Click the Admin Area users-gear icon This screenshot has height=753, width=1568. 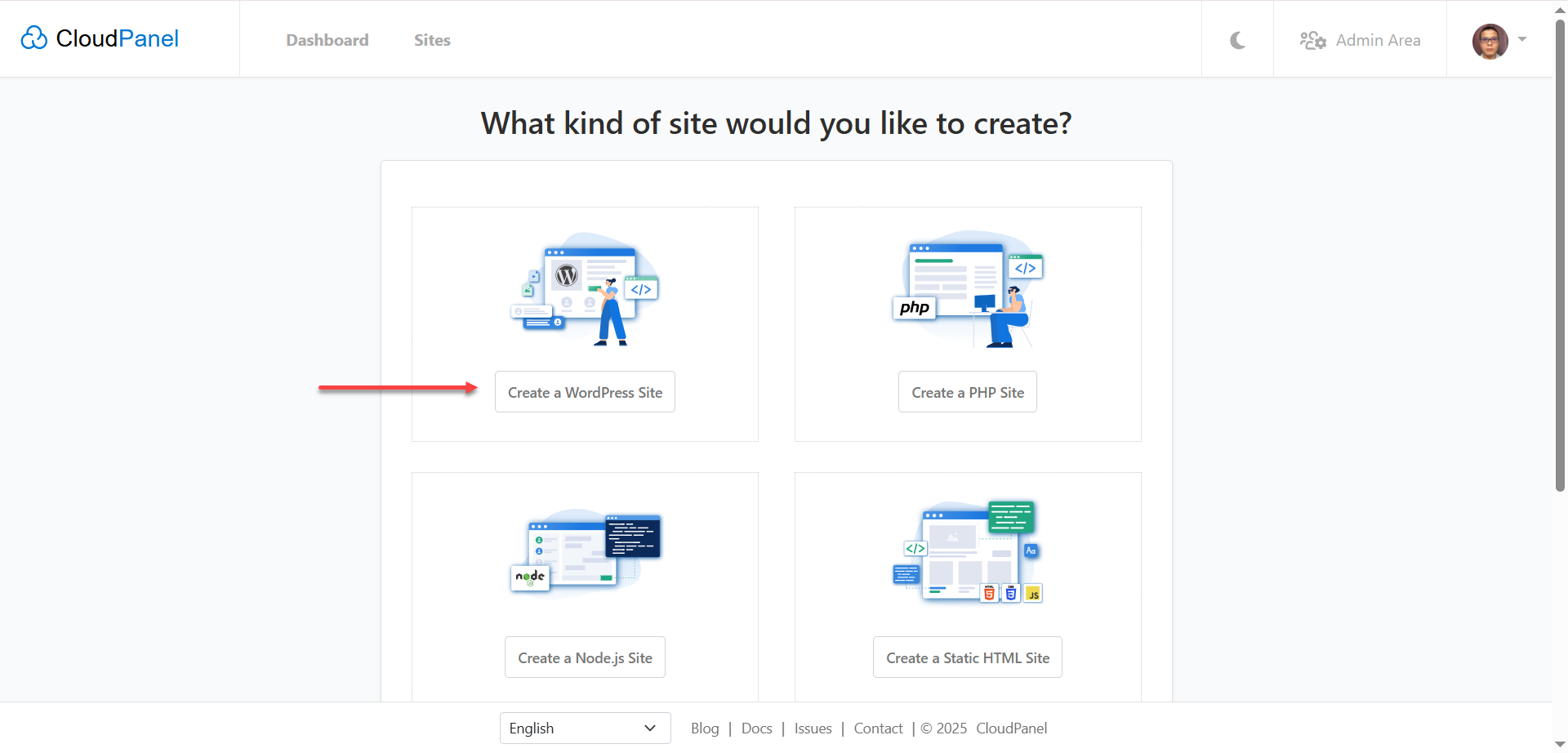(x=1312, y=40)
